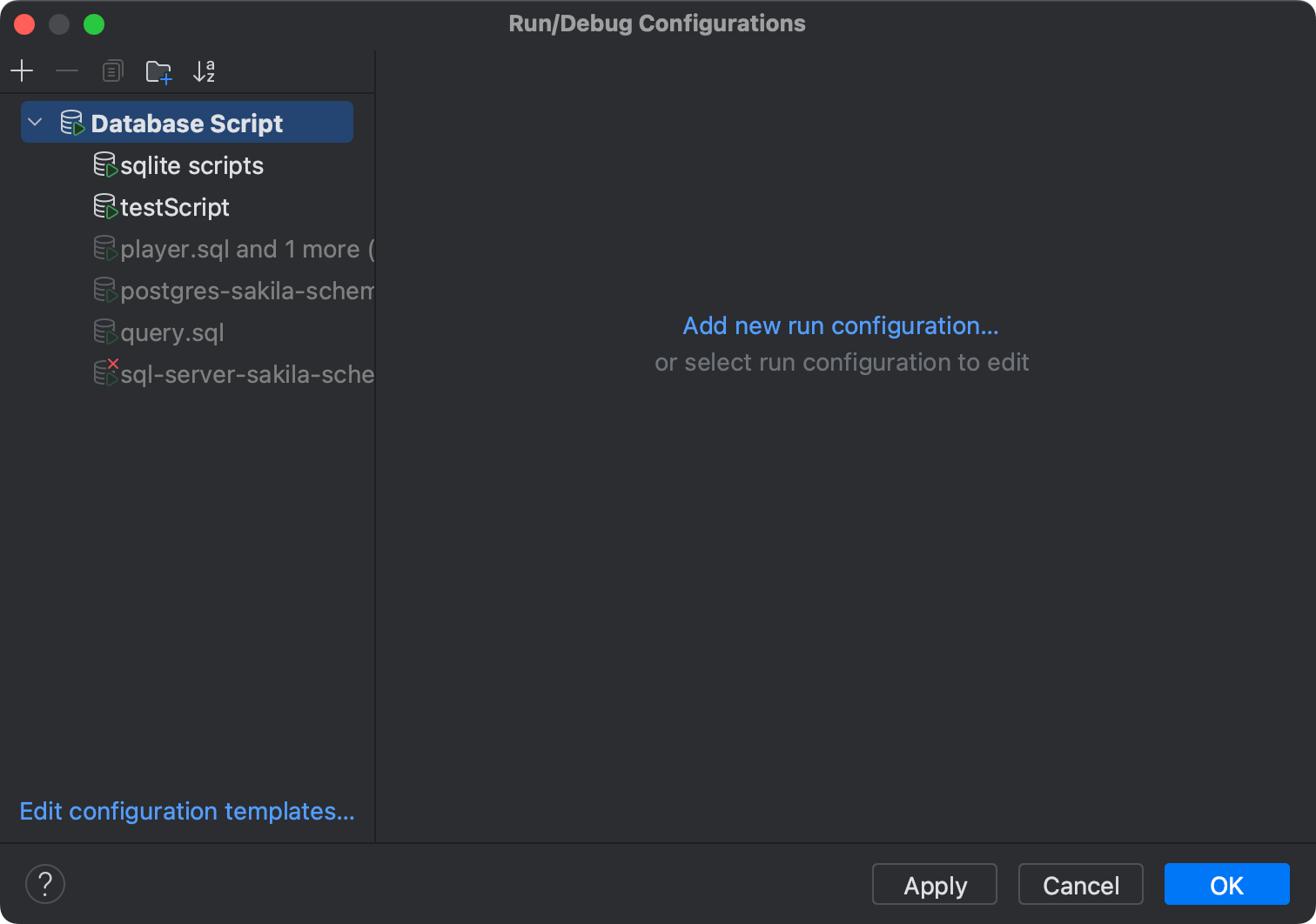This screenshot has width=1316, height=924.
Task: Sort configurations with the alphabetical sort icon
Action: [205, 70]
